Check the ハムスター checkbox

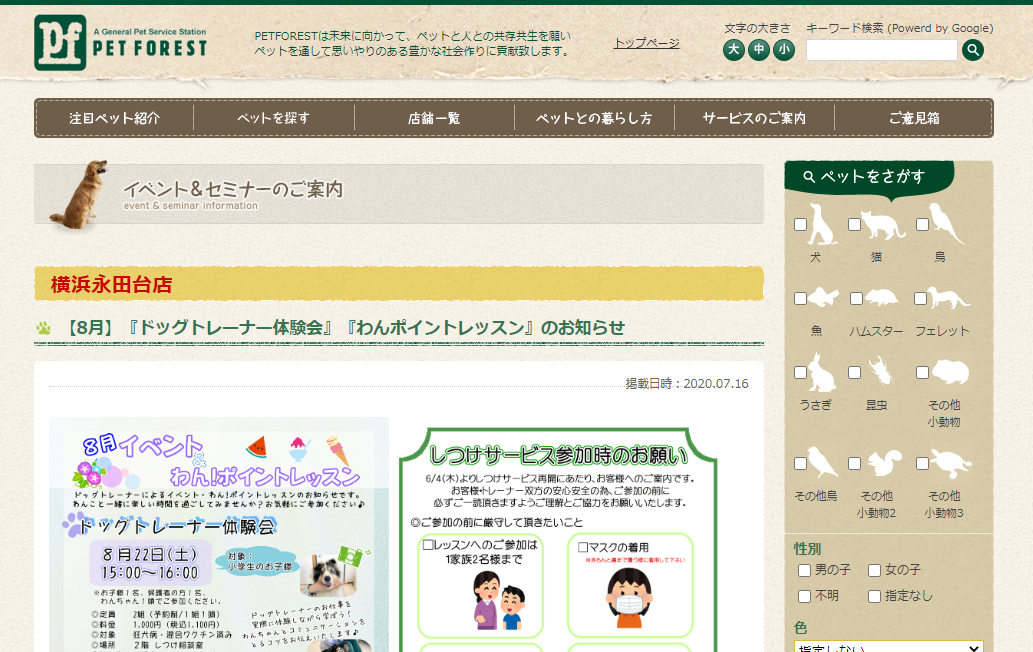856,298
